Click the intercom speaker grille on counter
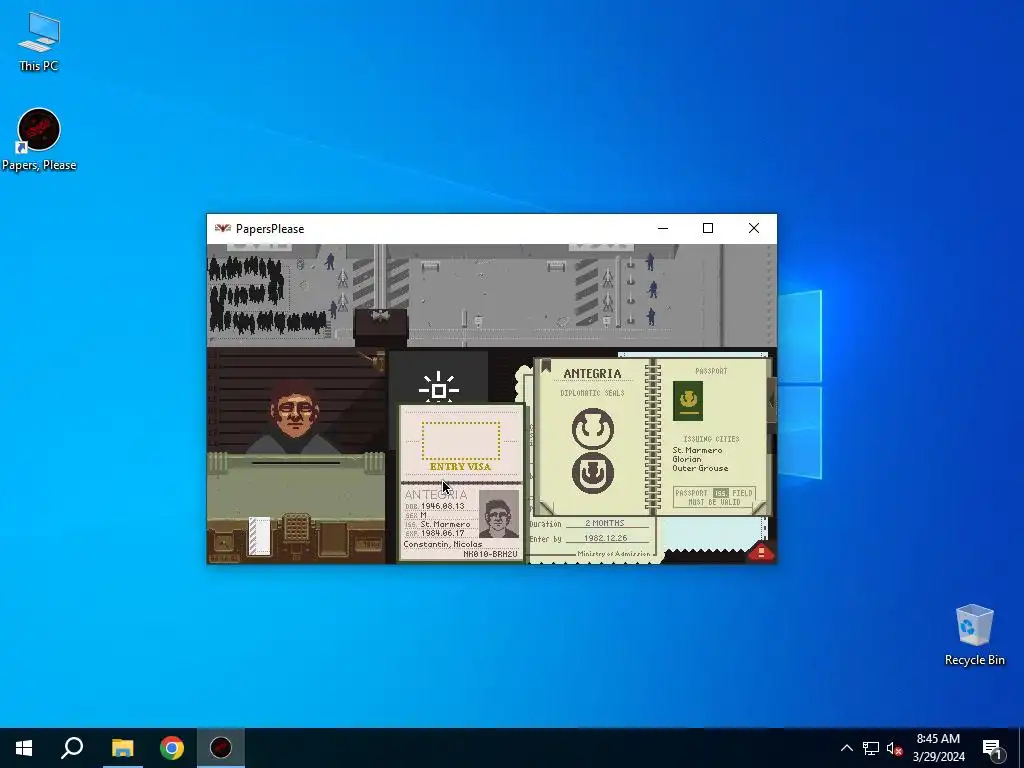The width and height of the screenshot is (1024, 768). point(296,528)
